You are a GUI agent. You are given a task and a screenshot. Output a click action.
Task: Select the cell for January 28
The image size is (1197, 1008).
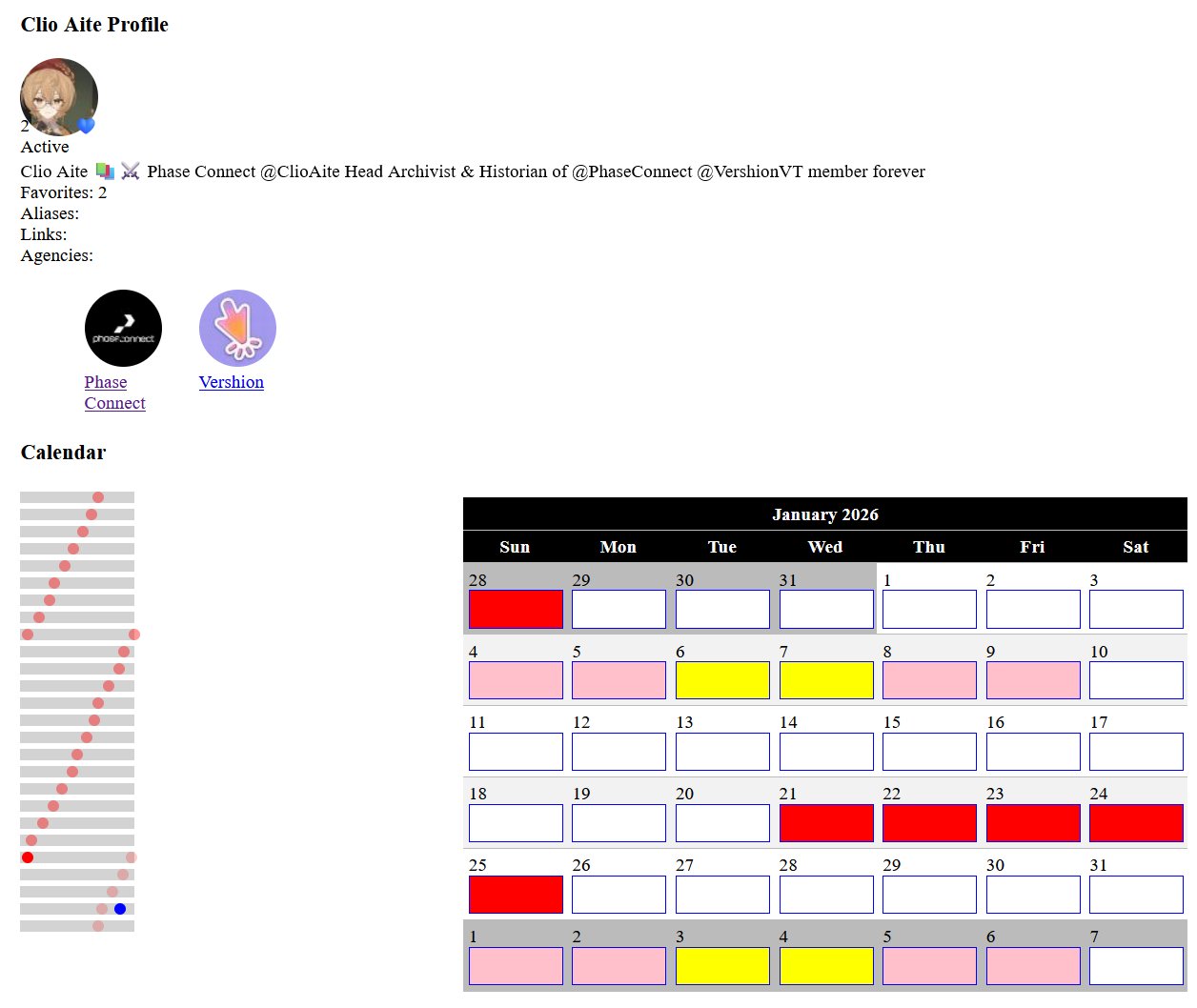(x=826, y=895)
